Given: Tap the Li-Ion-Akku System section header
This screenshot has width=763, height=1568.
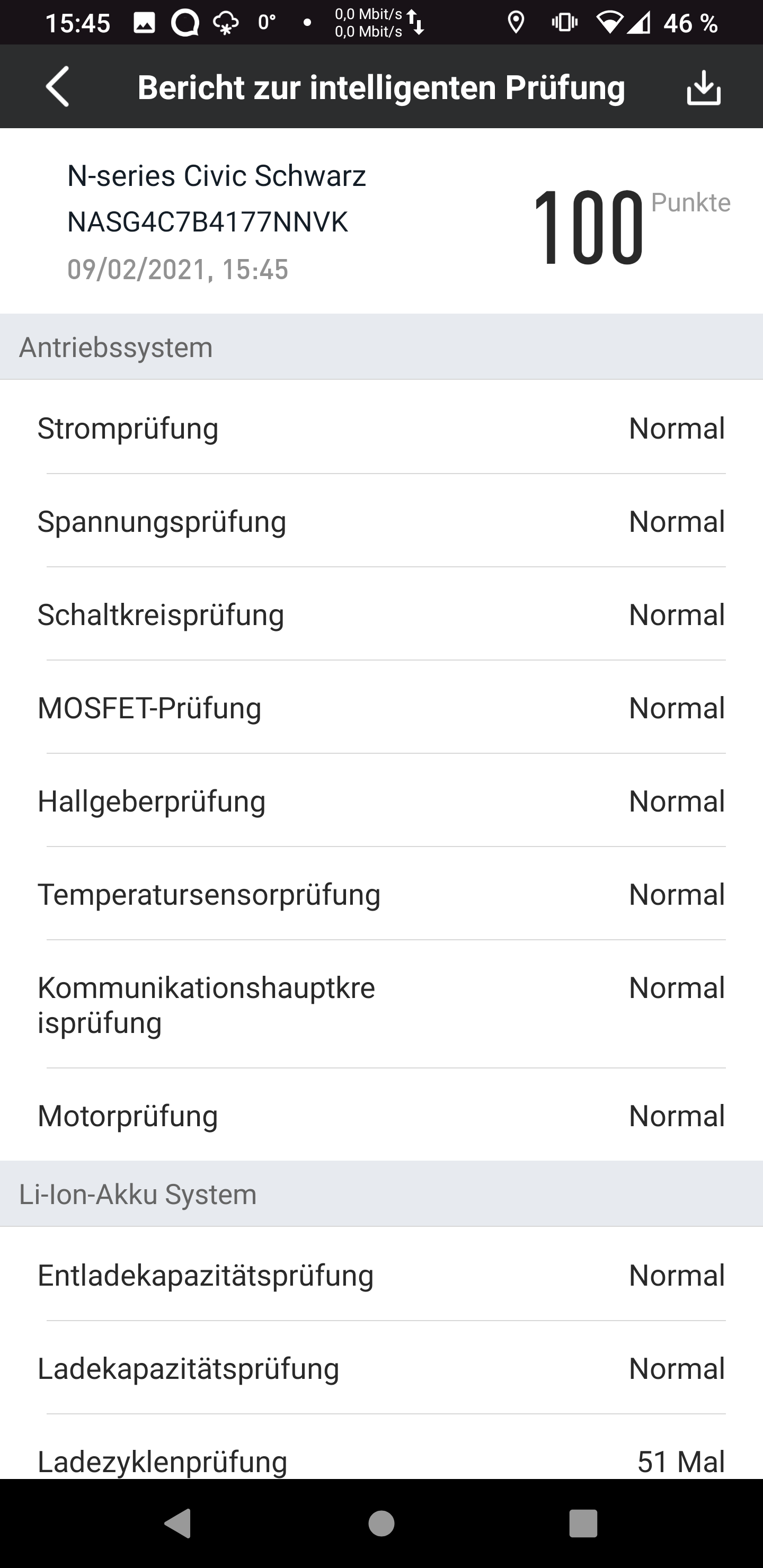Looking at the screenshot, I should click(381, 1193).
